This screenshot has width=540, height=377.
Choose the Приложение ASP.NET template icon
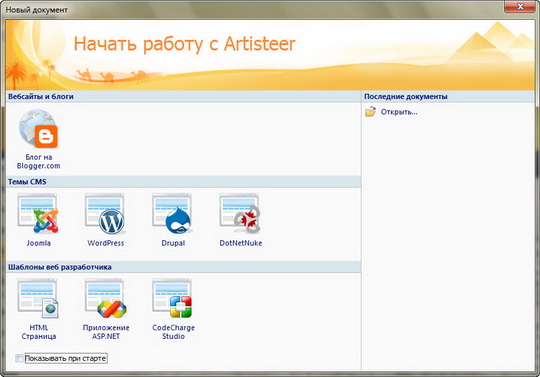(105, 298)
